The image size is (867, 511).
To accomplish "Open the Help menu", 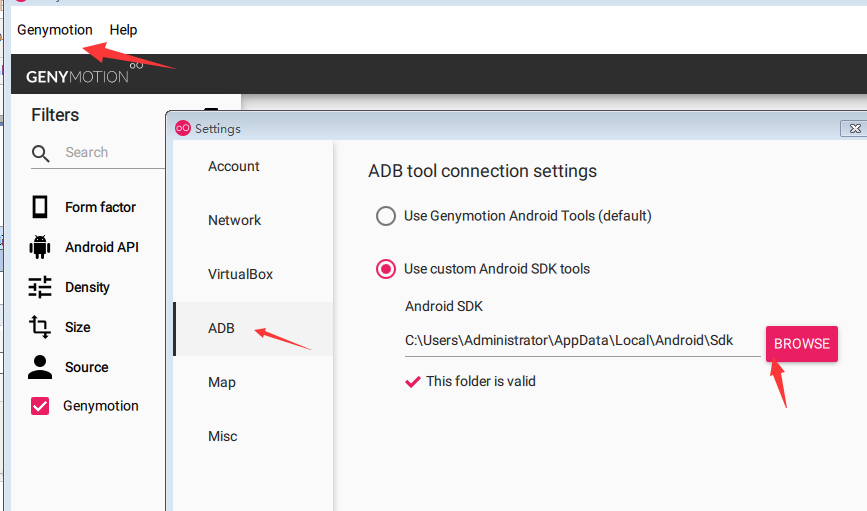I will [123, 30].
